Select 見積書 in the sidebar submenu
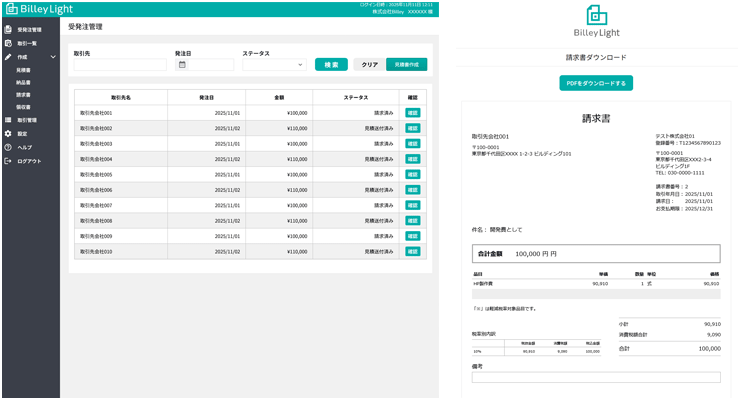This screenshot has height=400, width=740. coord(23,70)
